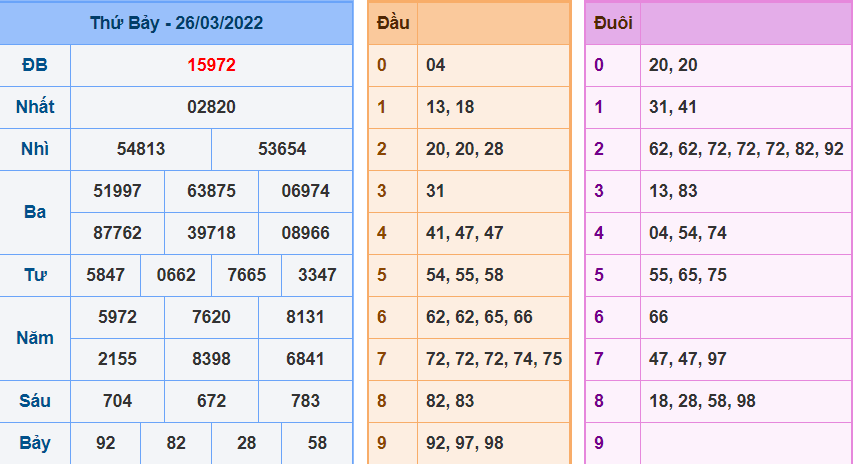Screen dimensions: 855x464
Task: Click Đầu row 6 values 62, 62, 65, 66
Action: click(x=479, y=317)
